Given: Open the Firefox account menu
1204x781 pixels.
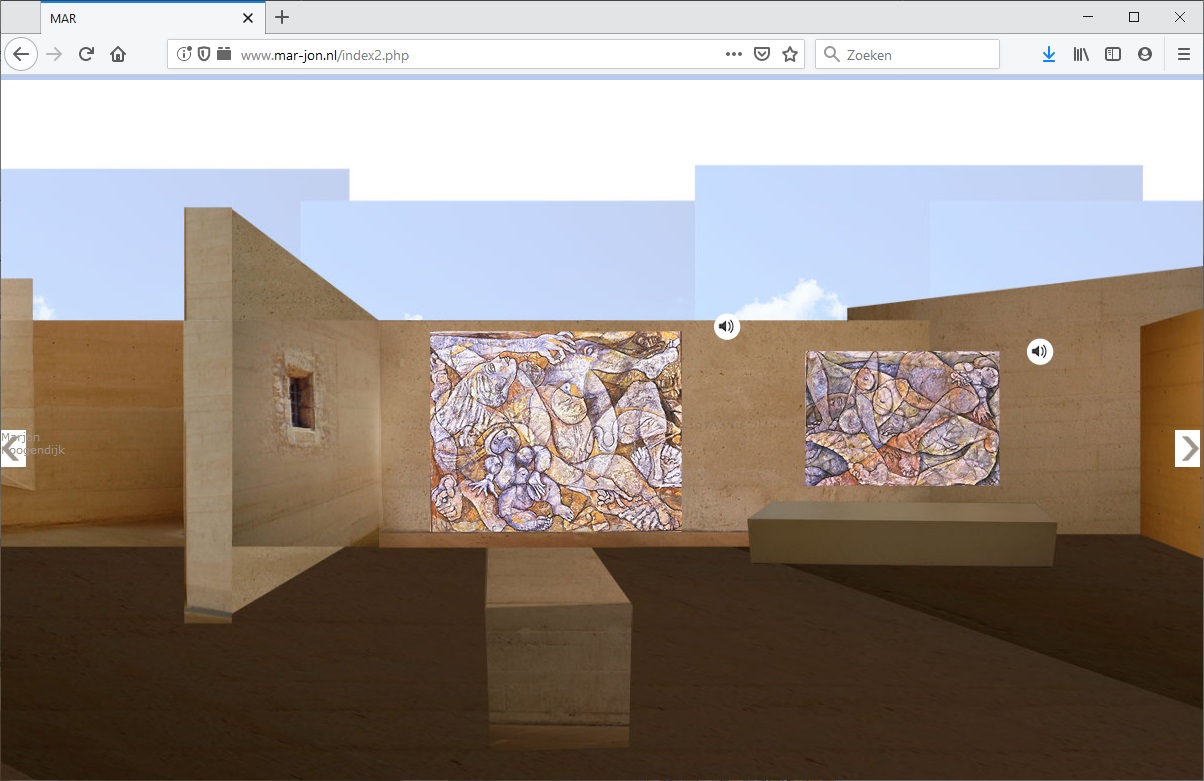Looking at the screenshot, I should [1145, 55].
